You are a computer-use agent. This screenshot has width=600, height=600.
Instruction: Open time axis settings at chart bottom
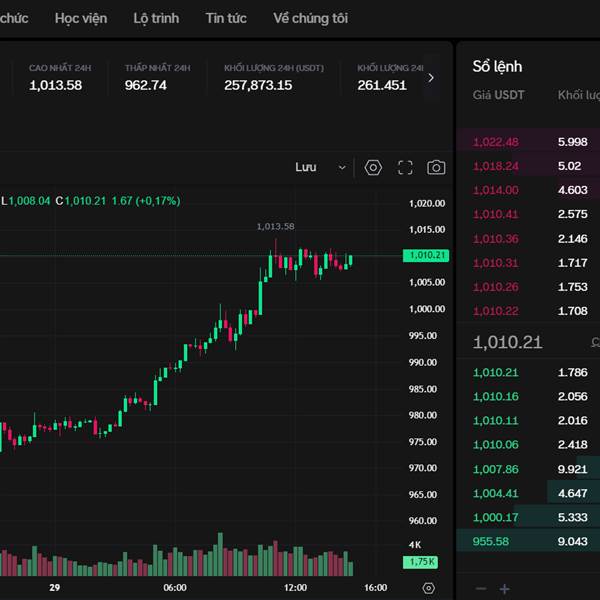point(429,588)
